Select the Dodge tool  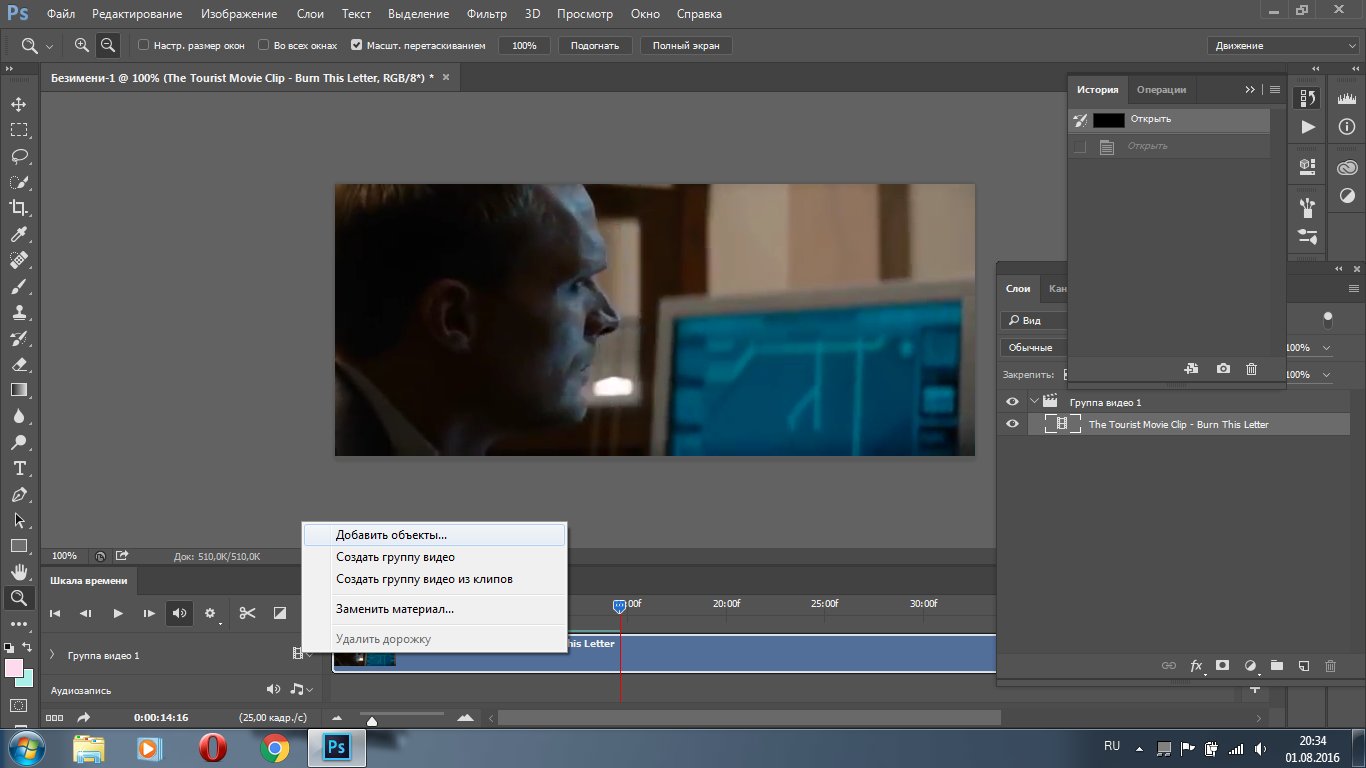[19, 442]
